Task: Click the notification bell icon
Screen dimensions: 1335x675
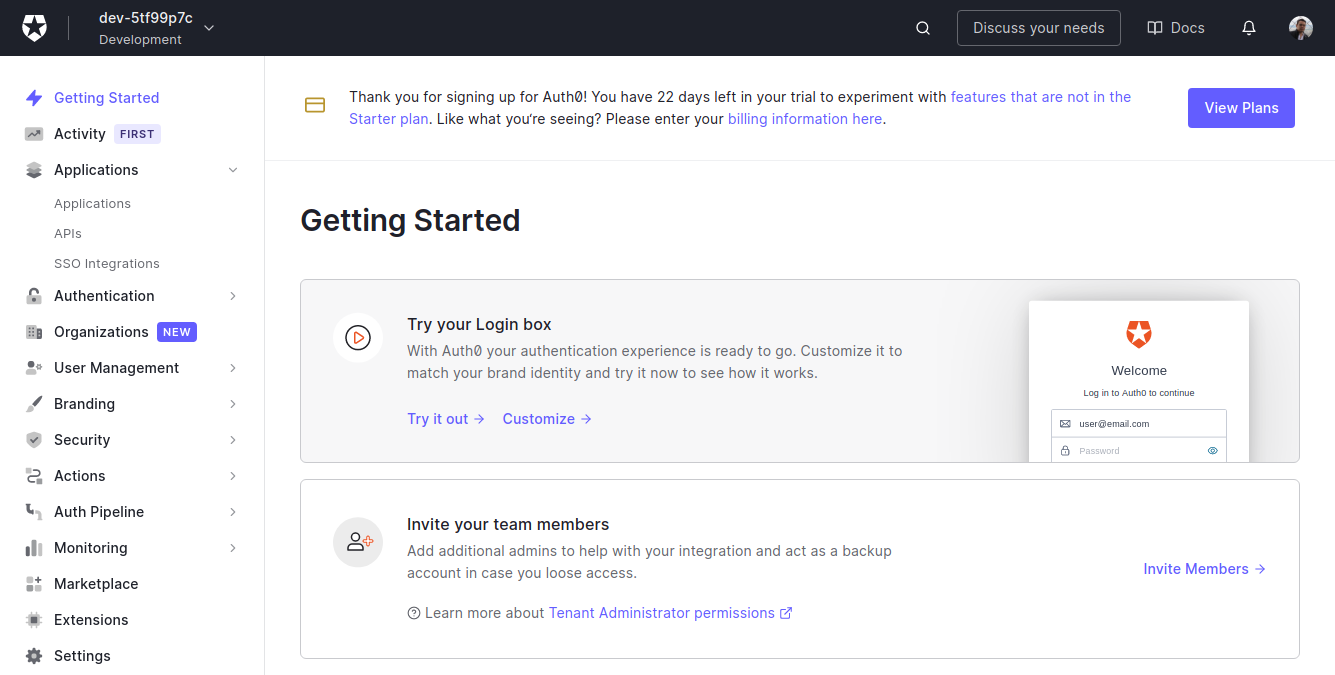Action: [x=1248, y=27]
